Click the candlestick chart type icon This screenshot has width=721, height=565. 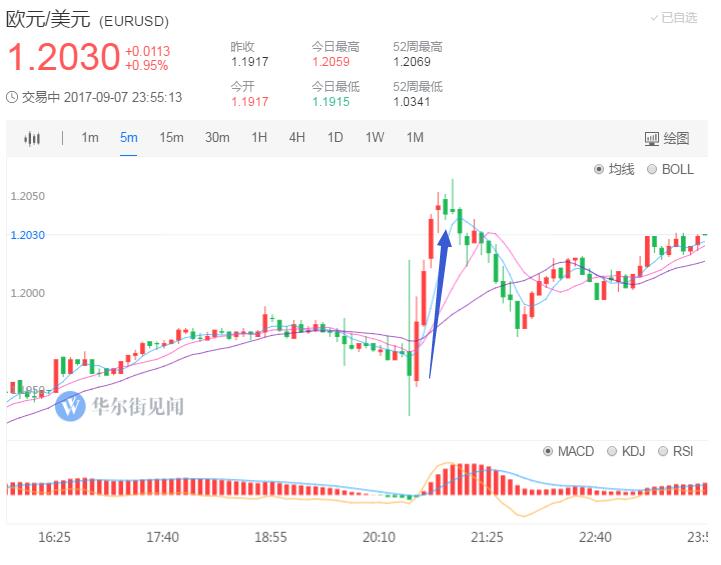pos(33,138)
